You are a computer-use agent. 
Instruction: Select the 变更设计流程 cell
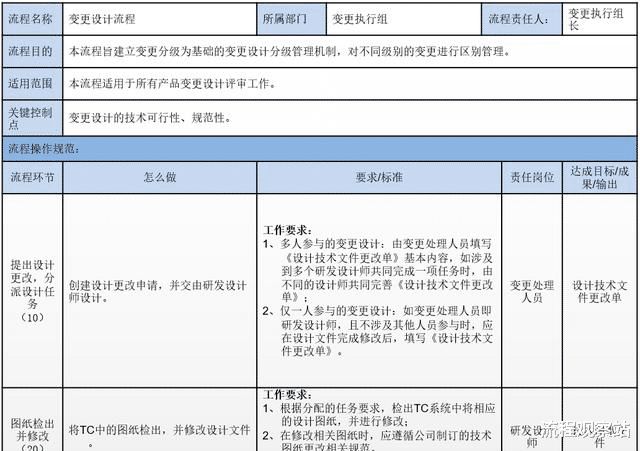pos(160,19)
